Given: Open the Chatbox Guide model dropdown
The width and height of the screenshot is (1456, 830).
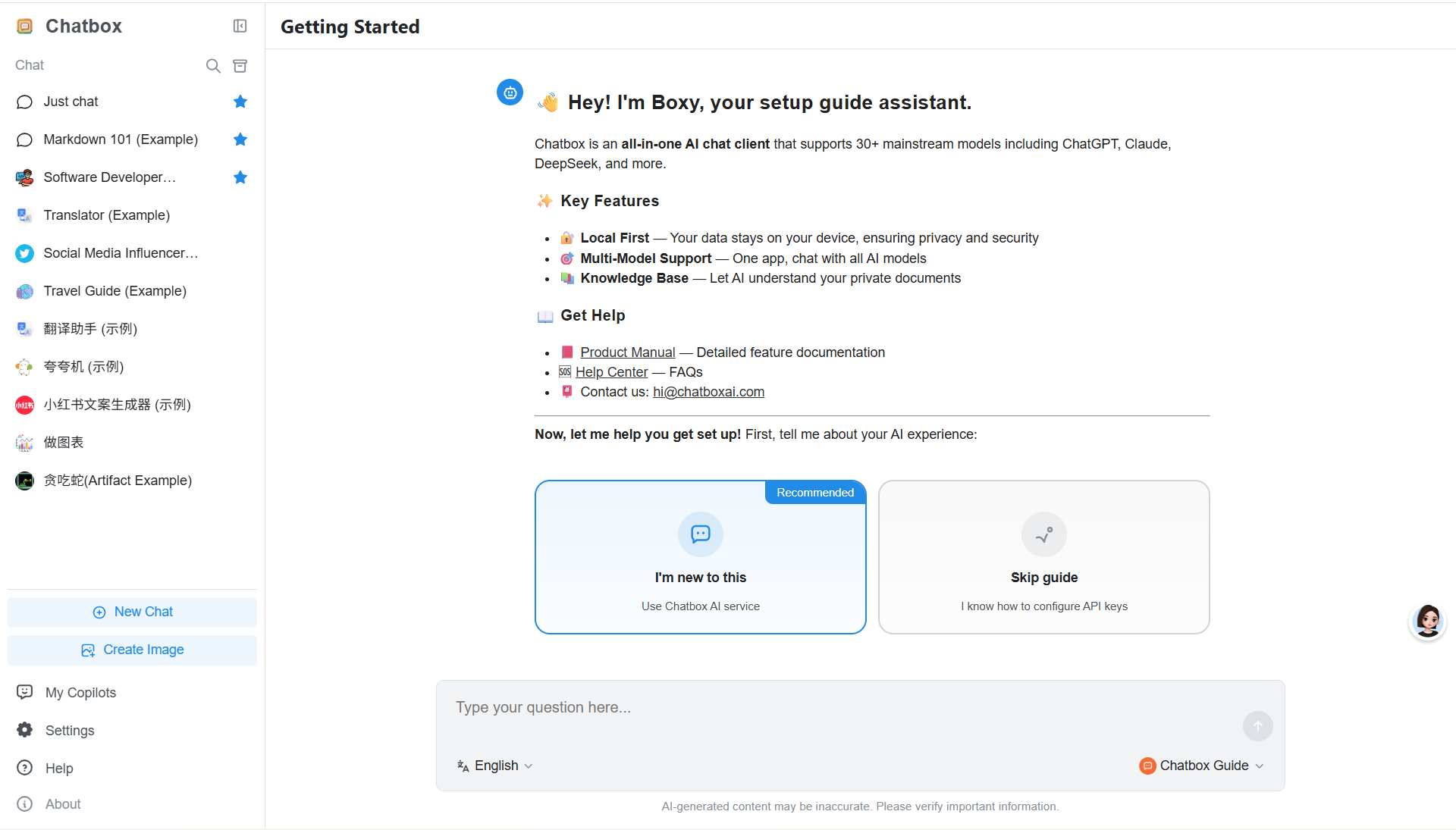Looking at the screenshot, I should tap(1201, 766).
